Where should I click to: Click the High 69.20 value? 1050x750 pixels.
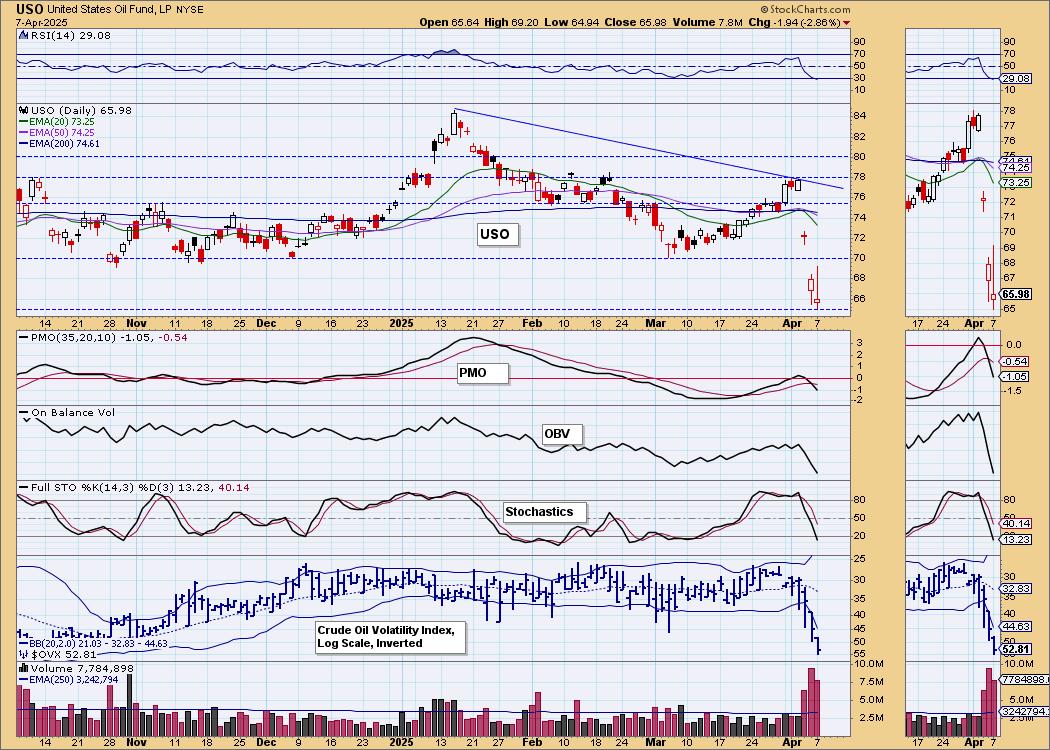[x=511, y=22]
